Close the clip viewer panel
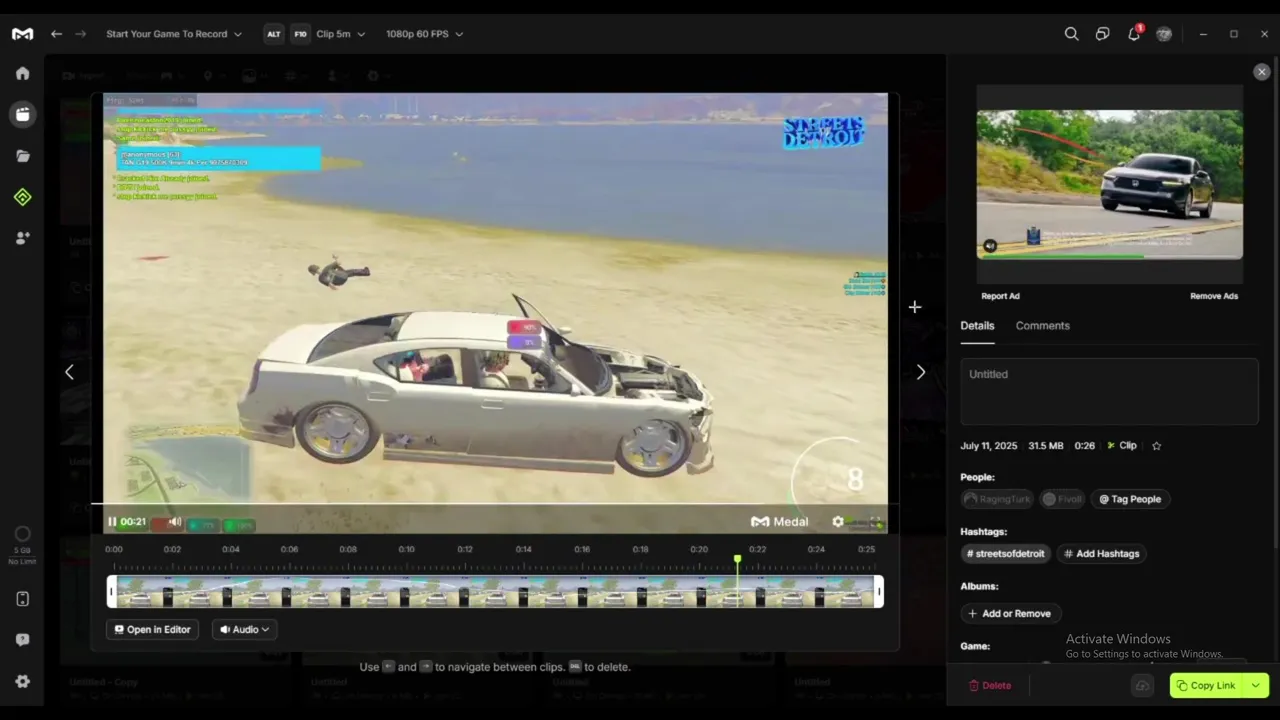 tap(1261, 72)
